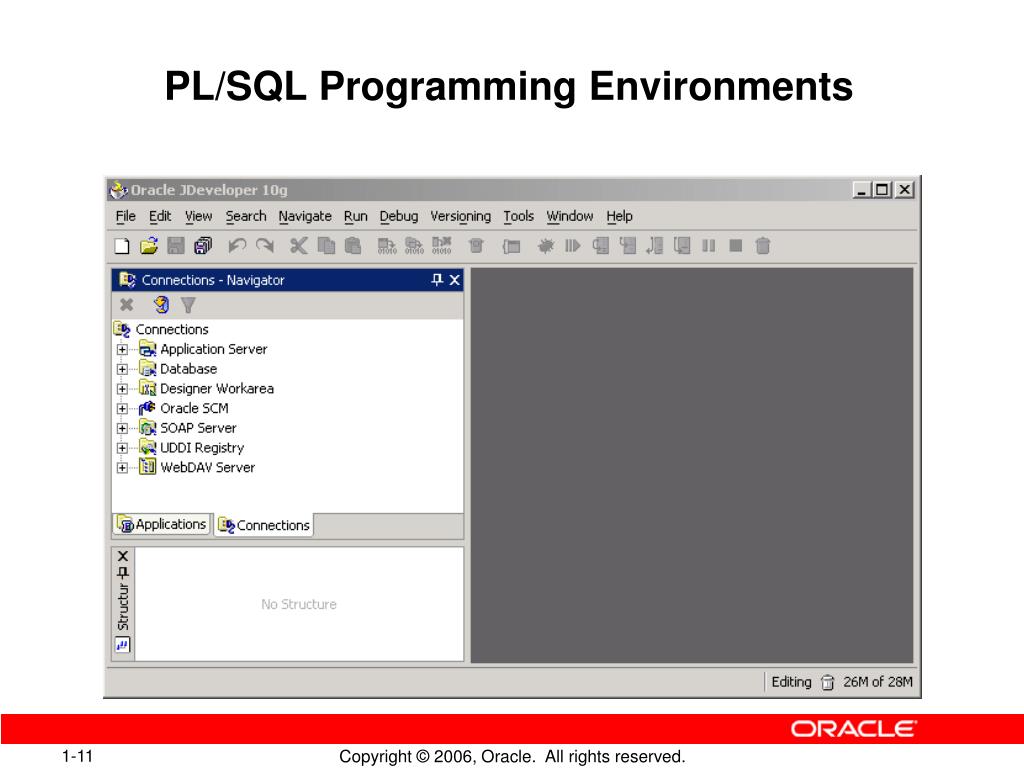The width and height of the screenshot is (1024, 768).
Task: Click the Undo arrow icon
Action: click(x=236, y=246)
